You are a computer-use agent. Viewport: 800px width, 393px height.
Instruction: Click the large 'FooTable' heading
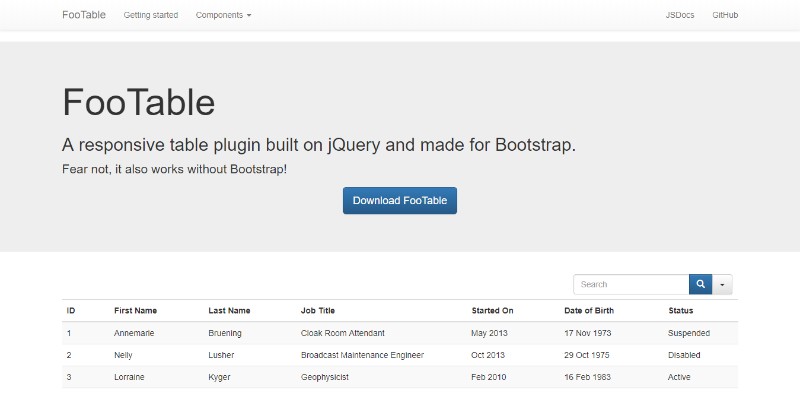coord(139,102)
